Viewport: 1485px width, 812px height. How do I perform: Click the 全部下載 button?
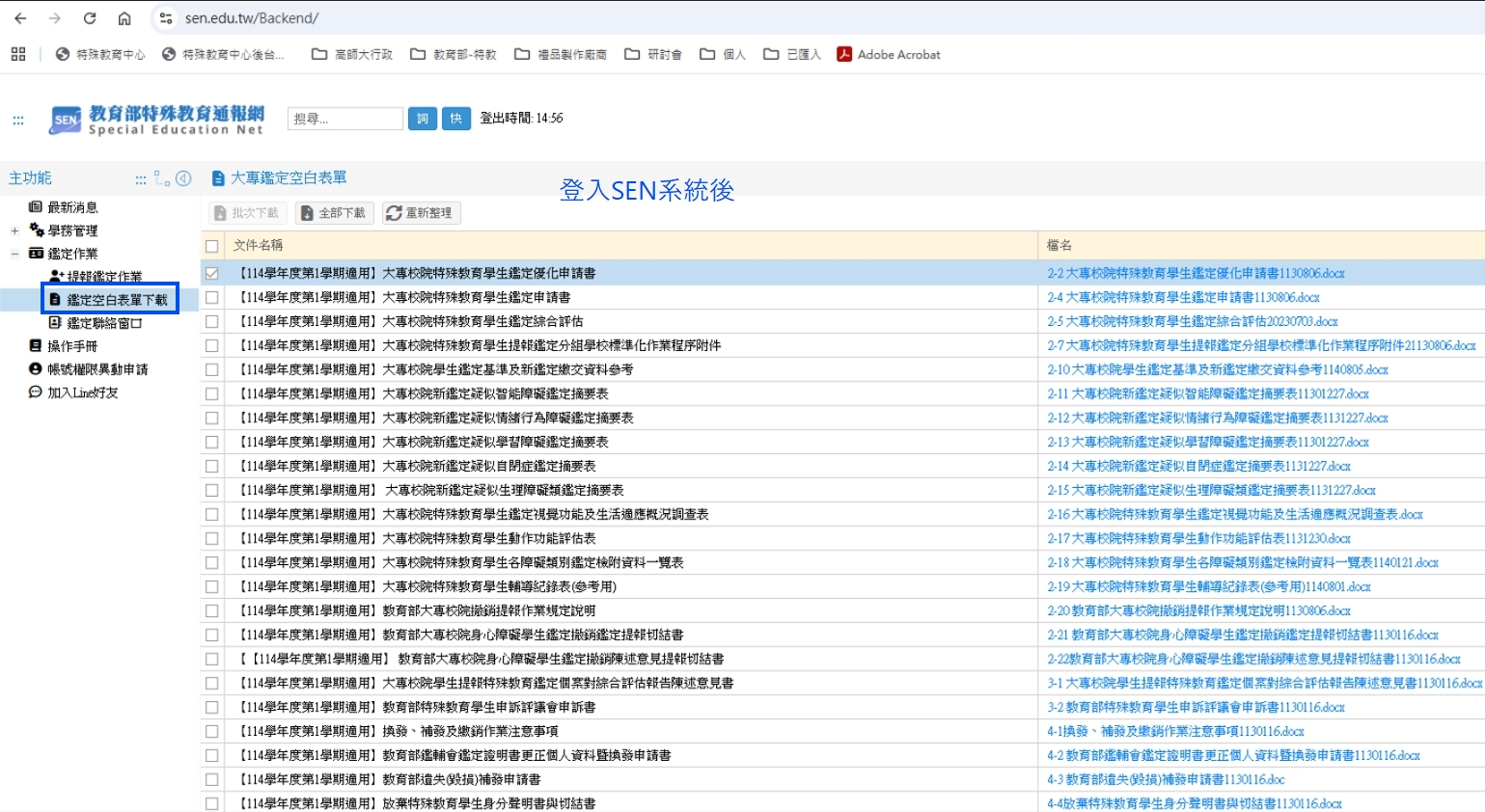[333, 213]
